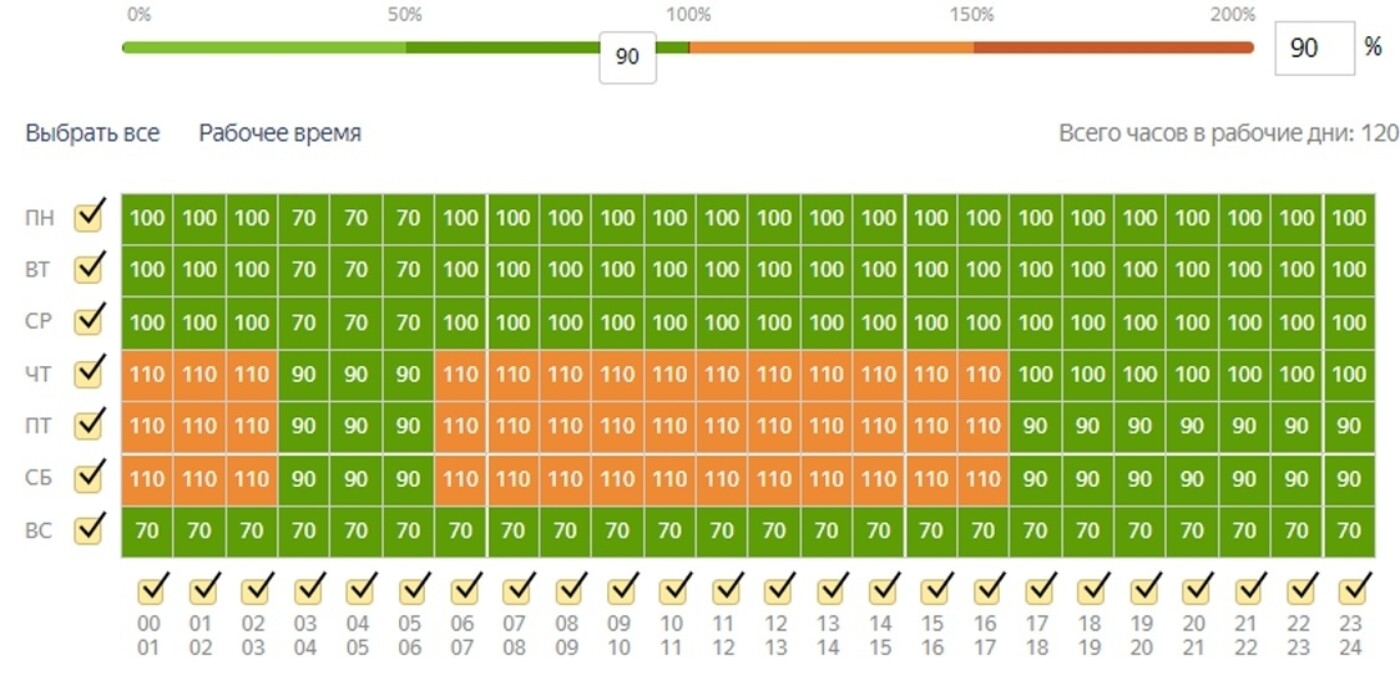Select the Monday 03–04 cell showing 70
The width and height of the screenshot is (1400, 691).
[x=304, y=218]
